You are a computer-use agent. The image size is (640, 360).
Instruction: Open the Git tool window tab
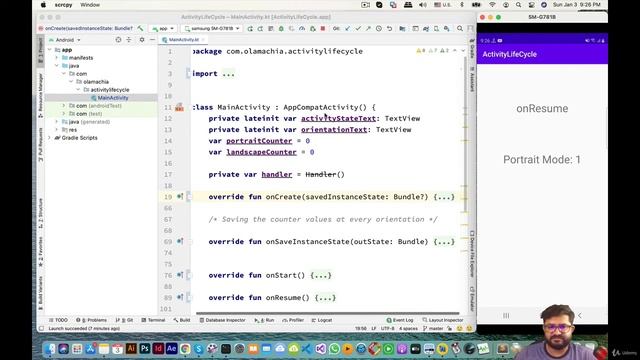pyautogui.click(x=124, y=320)
